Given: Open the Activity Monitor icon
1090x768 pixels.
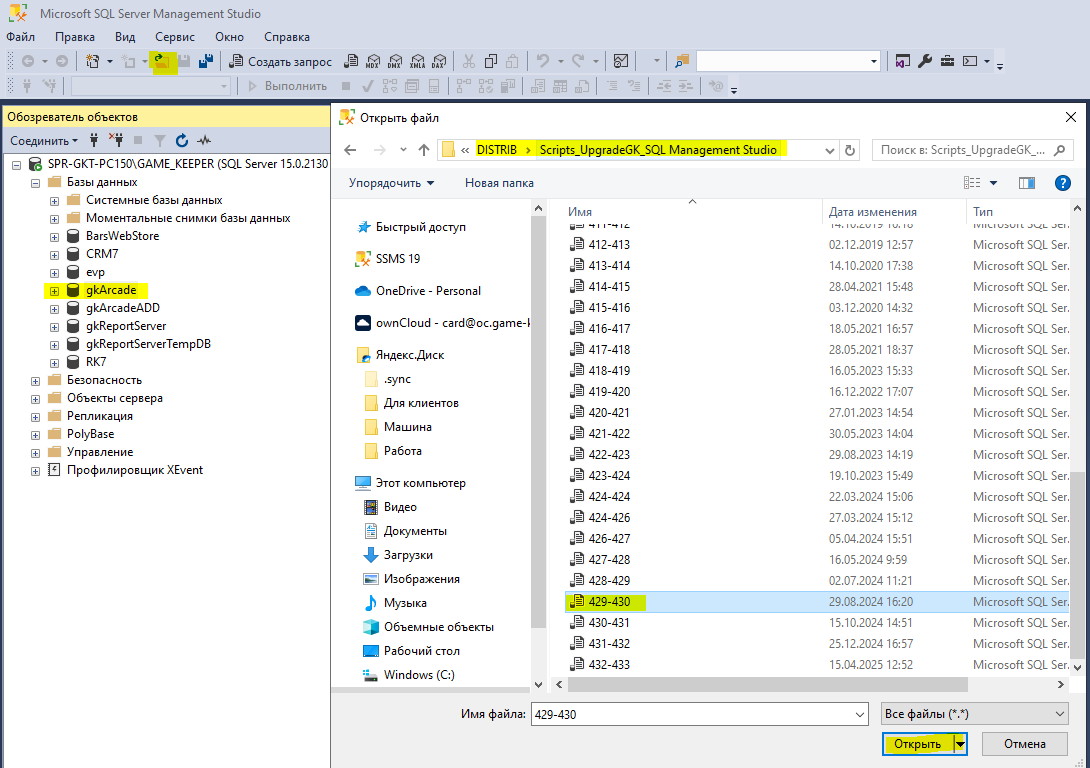Looking at the screenshot, I should pyautogui.click(x=621, y=61).
